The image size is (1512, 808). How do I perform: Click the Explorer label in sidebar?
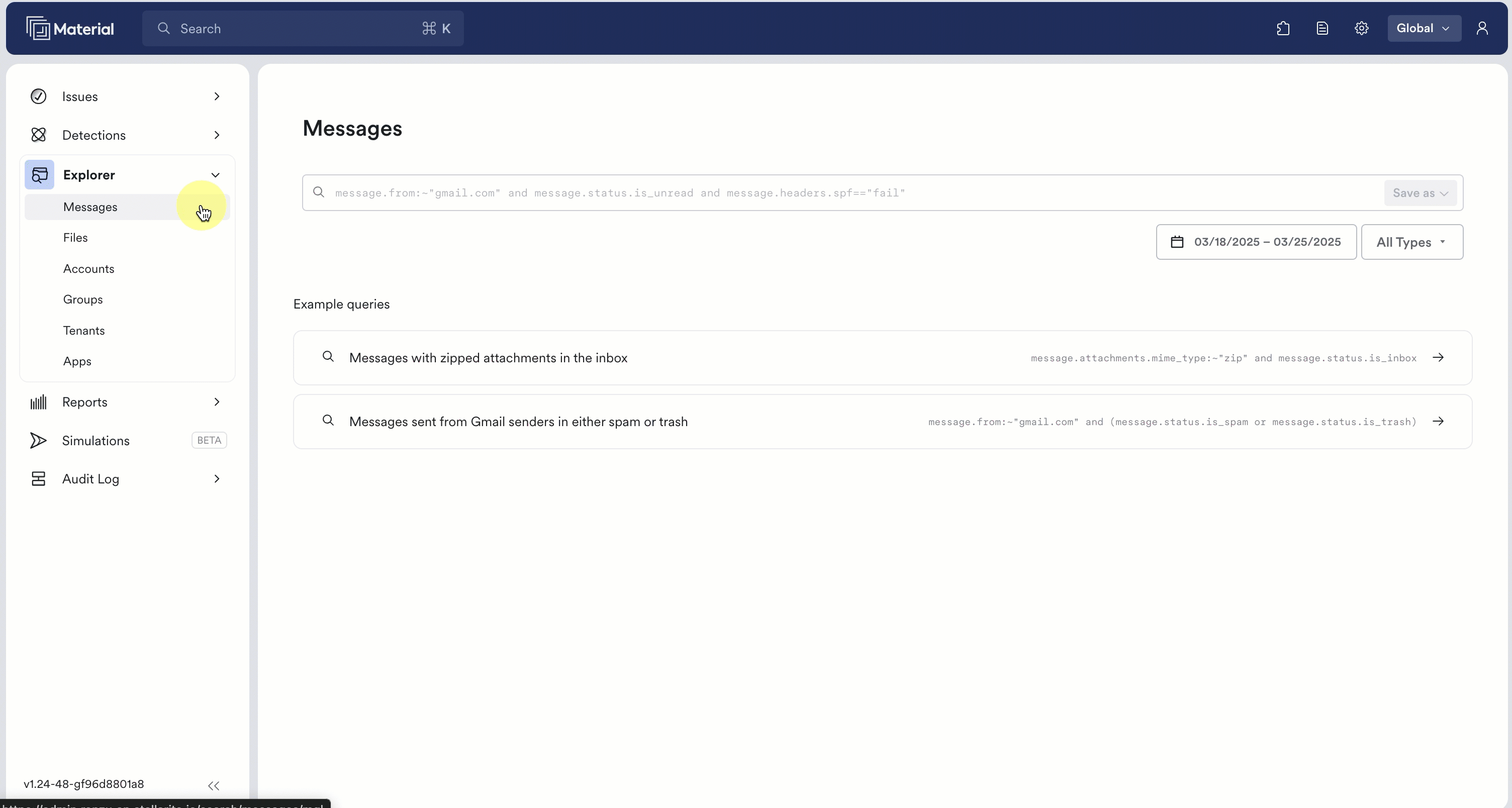(88, 175)
